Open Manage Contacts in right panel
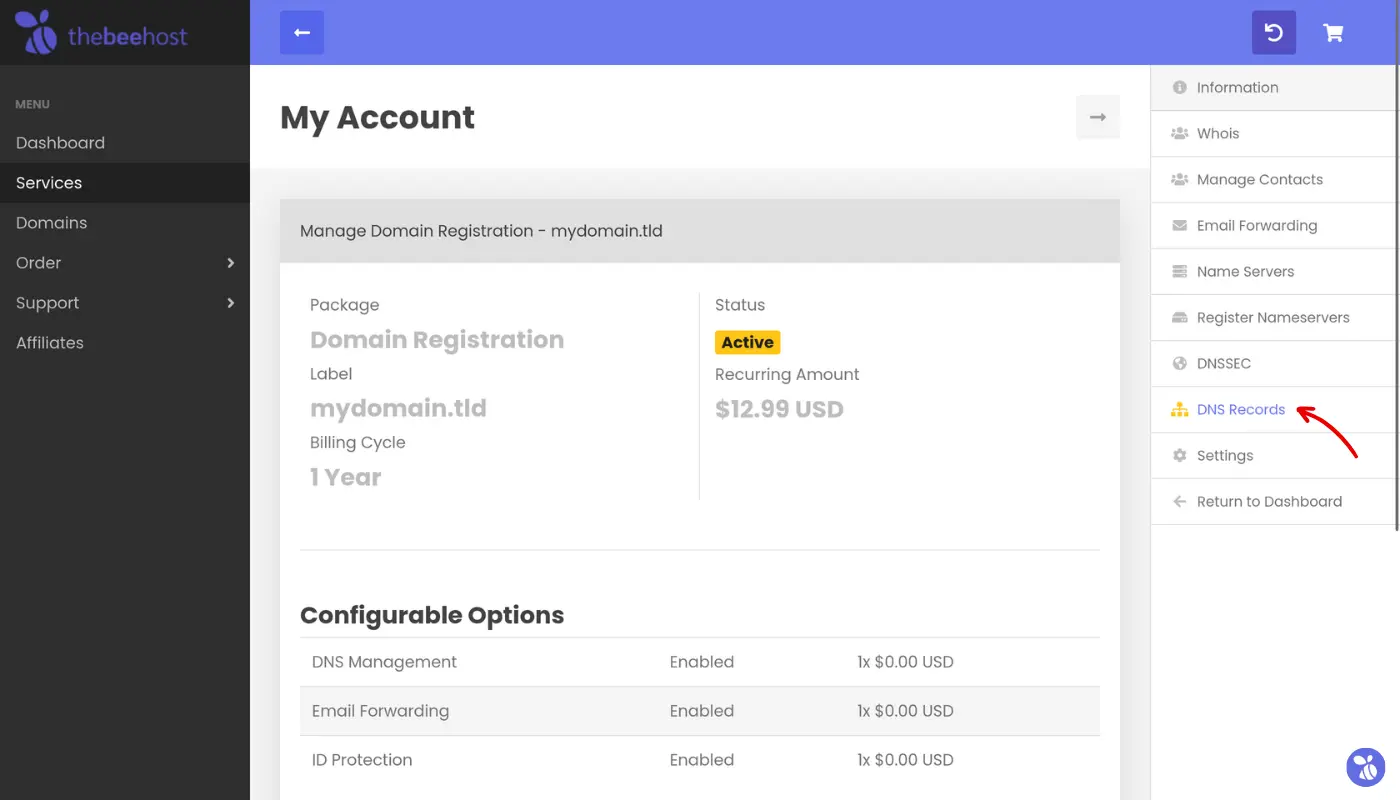Image resolution: width=1400 pixels, height=800 pixels. click(x=1259, y=180)
